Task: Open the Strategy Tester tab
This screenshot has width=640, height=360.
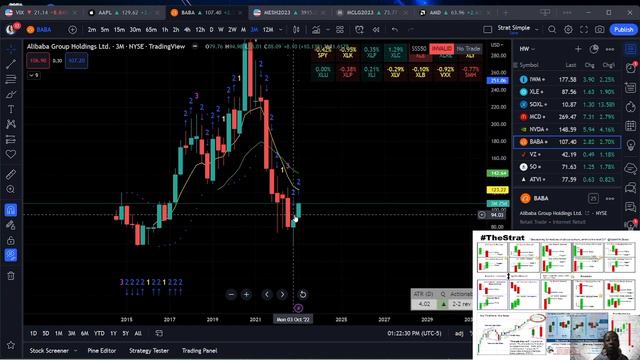Action: pyautogui.click(x=149, y=351)
